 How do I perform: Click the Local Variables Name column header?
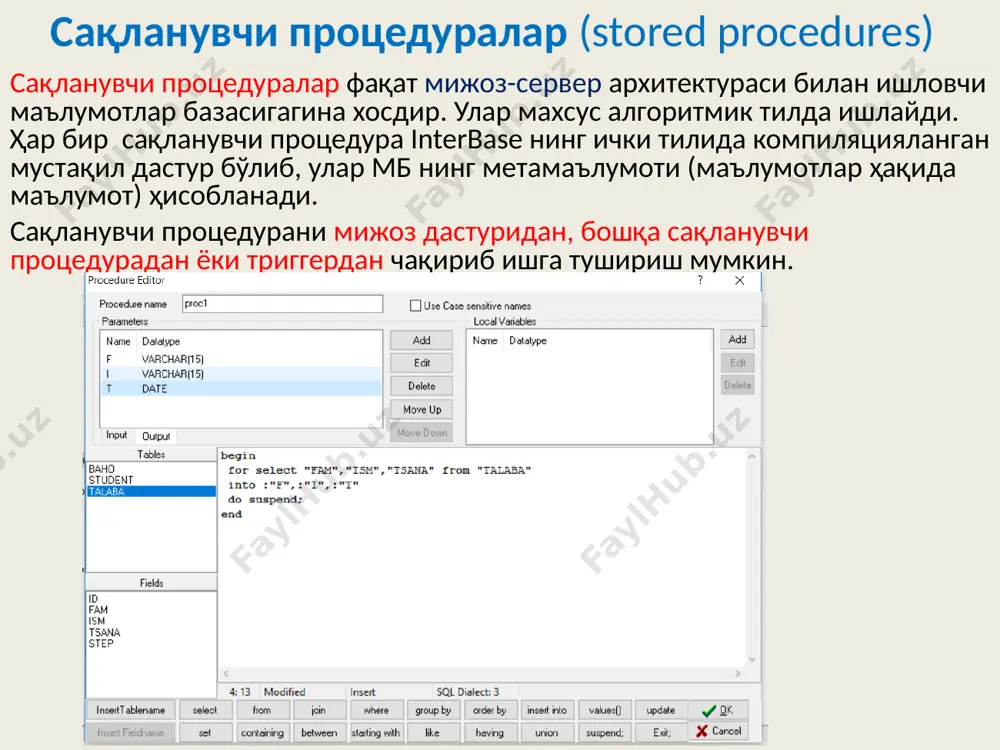click(485, 341)
